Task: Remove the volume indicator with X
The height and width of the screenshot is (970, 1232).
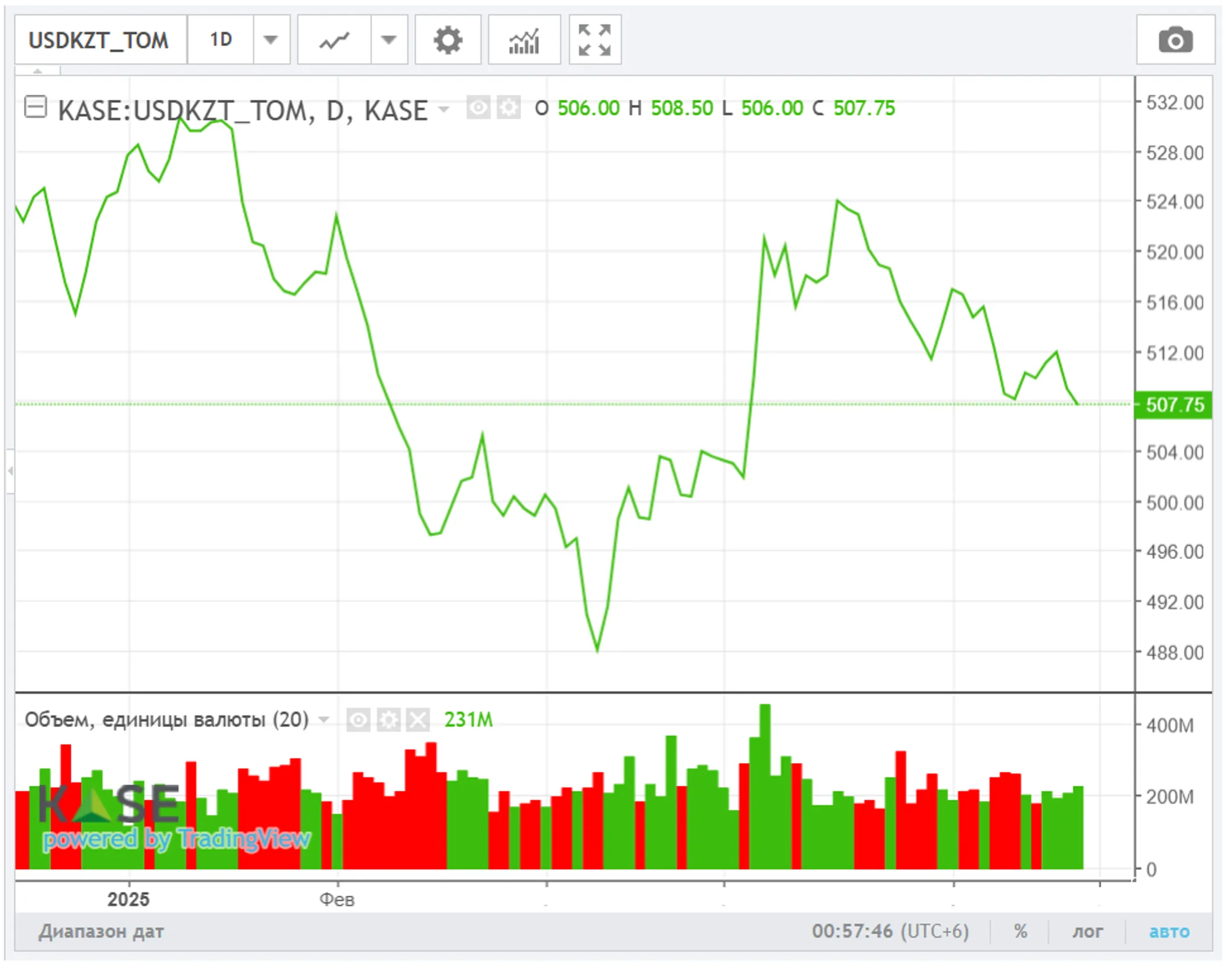Action: 418,720
